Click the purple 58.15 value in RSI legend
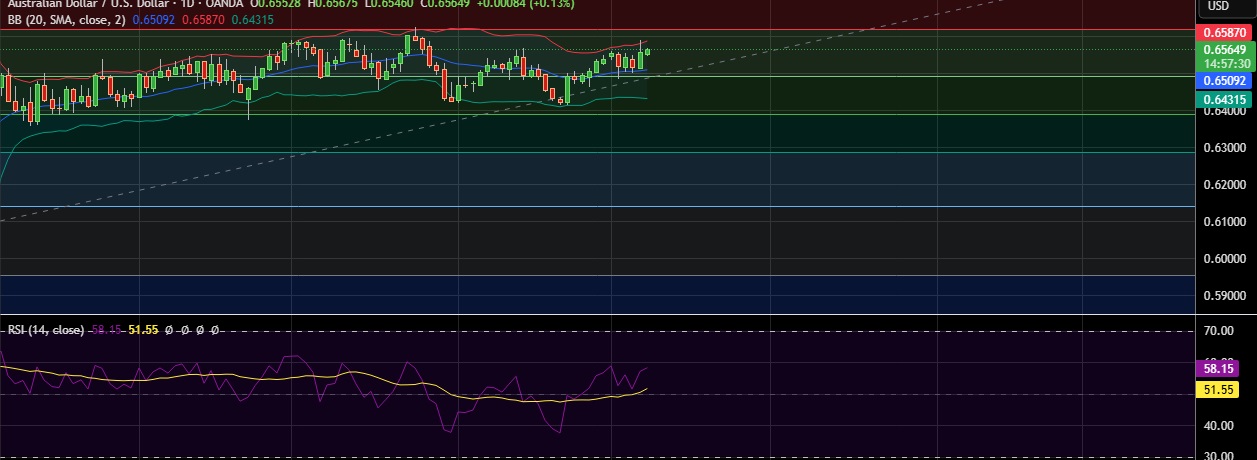 [107, 329]
